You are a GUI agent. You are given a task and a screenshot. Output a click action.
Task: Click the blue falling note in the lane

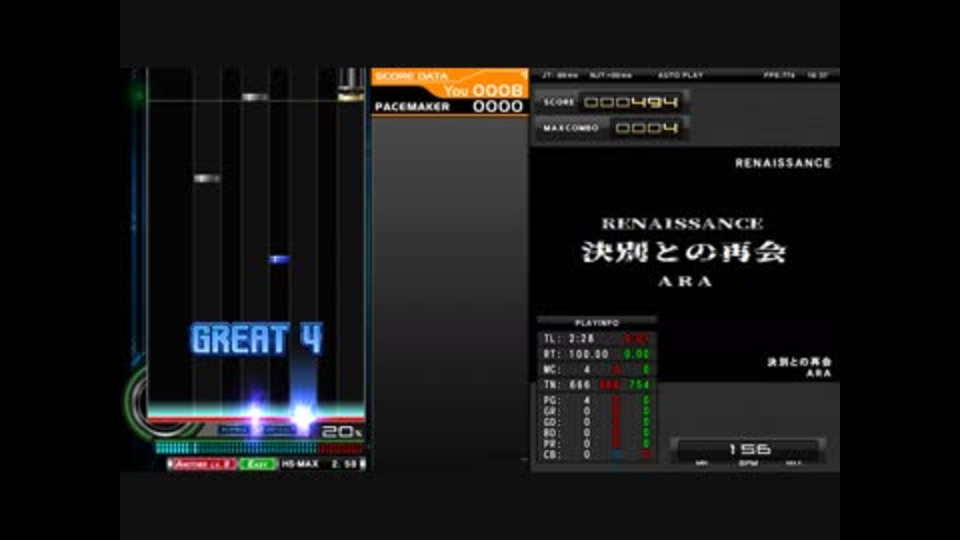click(x=279, y=260)
